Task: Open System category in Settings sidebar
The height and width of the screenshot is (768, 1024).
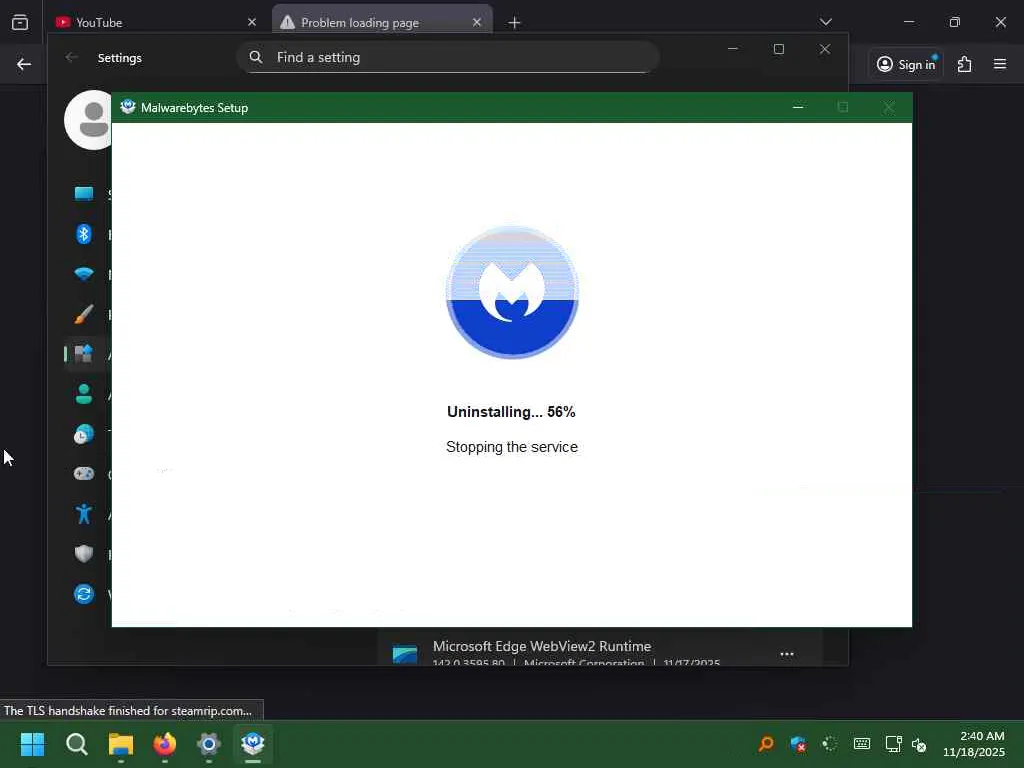Action: pyautogui.click(x=84, y=194)
